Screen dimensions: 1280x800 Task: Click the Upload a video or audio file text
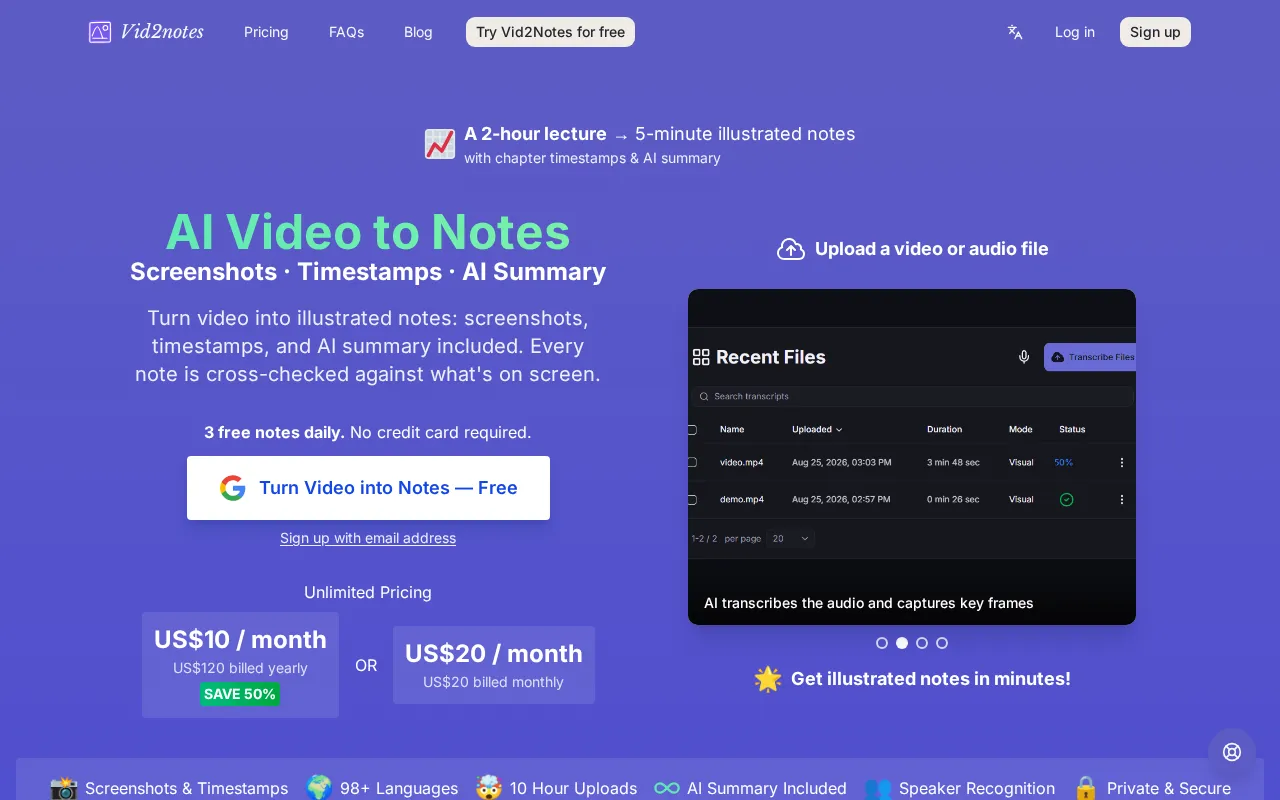click(x=932, y=249)
